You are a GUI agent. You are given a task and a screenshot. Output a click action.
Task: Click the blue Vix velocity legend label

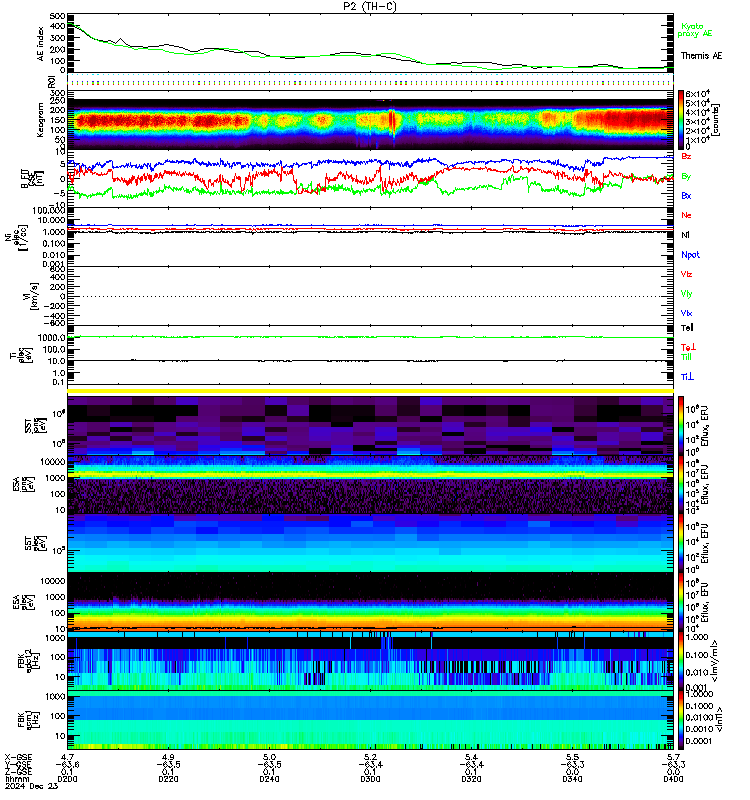tap(686, 313)
